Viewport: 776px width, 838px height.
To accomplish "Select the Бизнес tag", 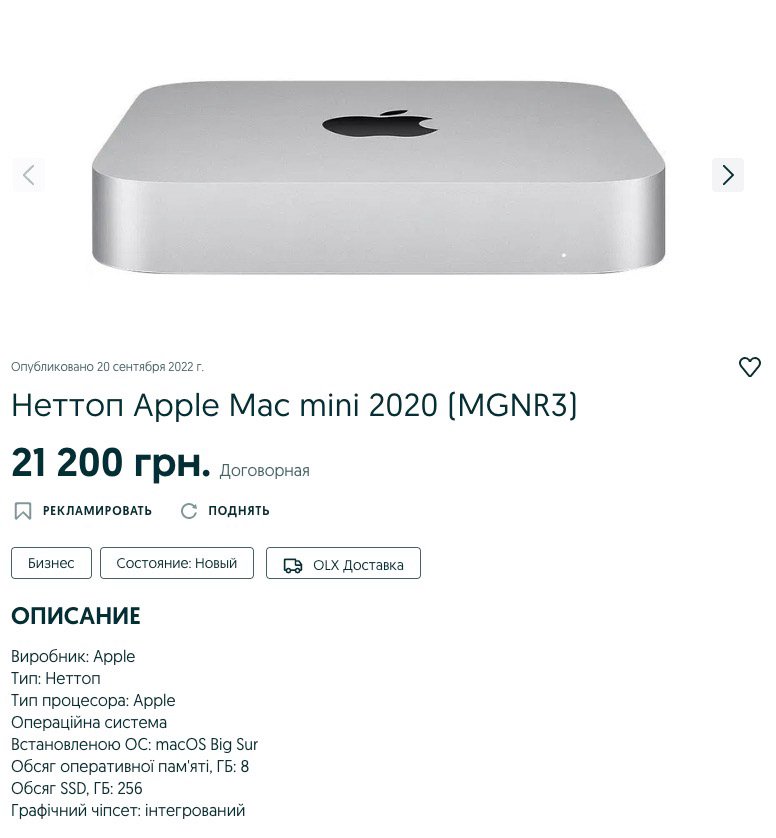I will pos(51,563).
